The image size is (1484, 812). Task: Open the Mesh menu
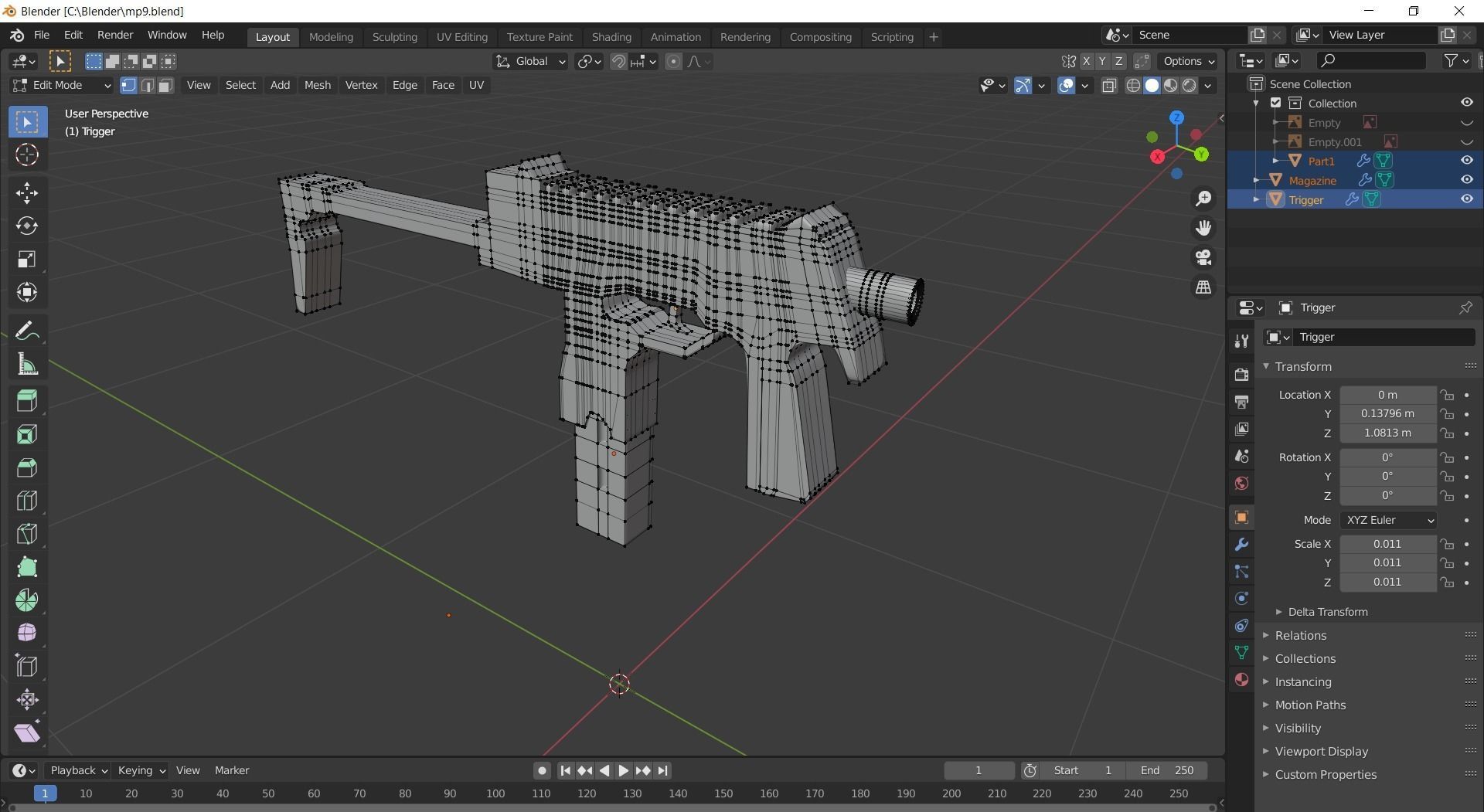click(317, 85)
